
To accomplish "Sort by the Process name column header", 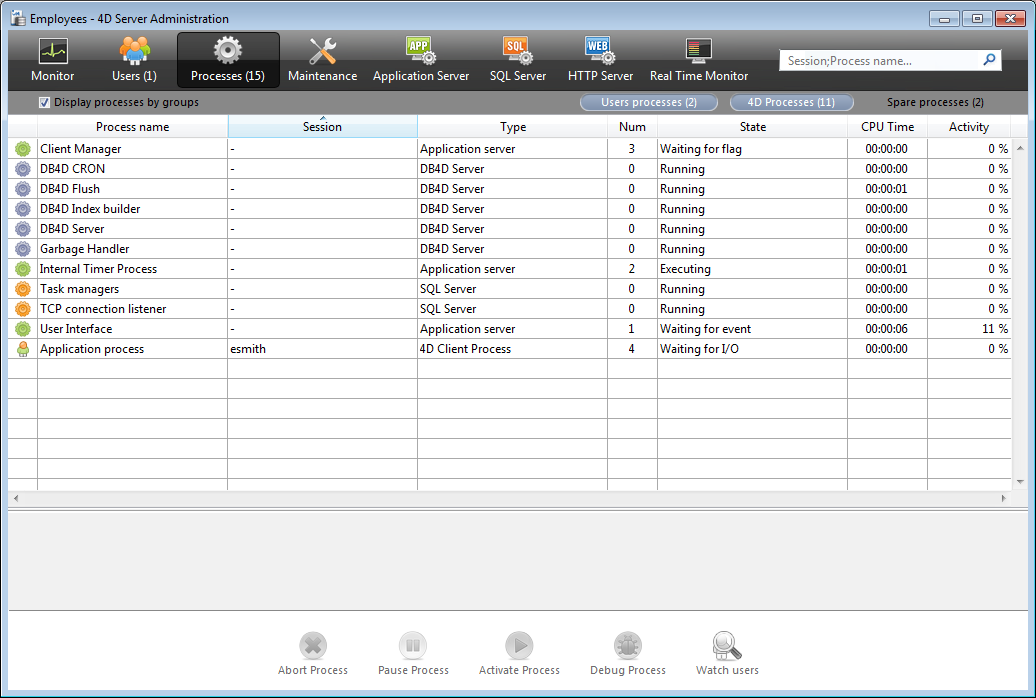I will click(132, 127).
